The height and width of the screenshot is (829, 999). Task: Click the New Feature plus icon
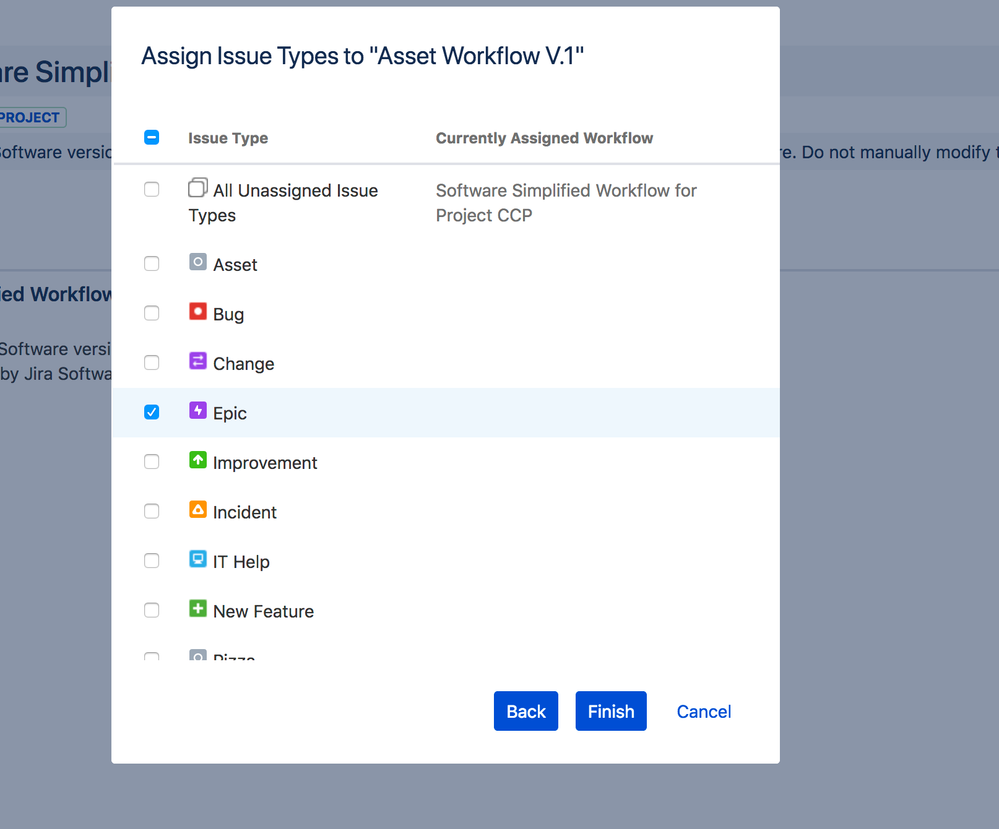pyautogui.click(x=197, y=610)
